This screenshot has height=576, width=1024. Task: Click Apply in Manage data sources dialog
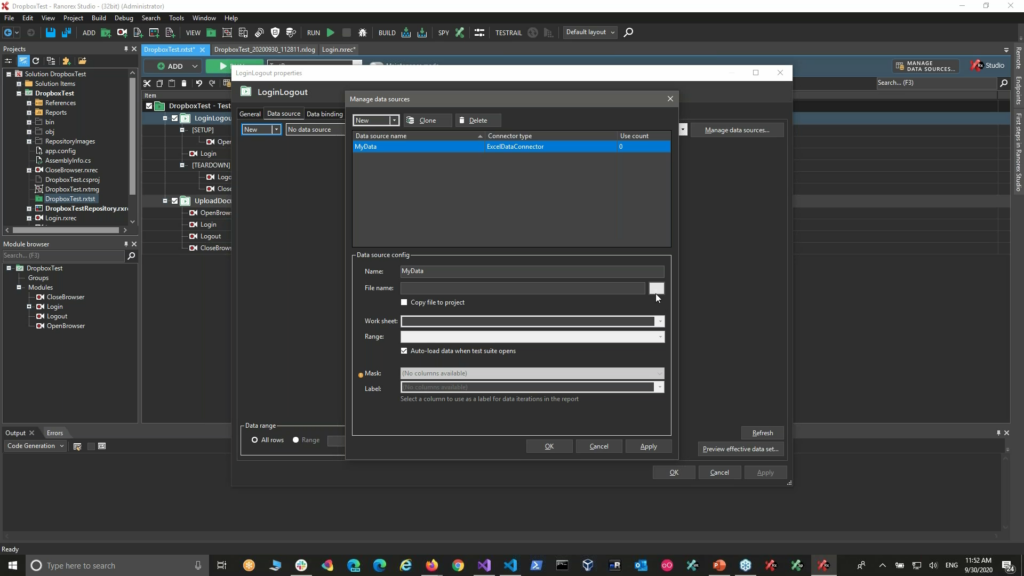click(x=648, y=447)
